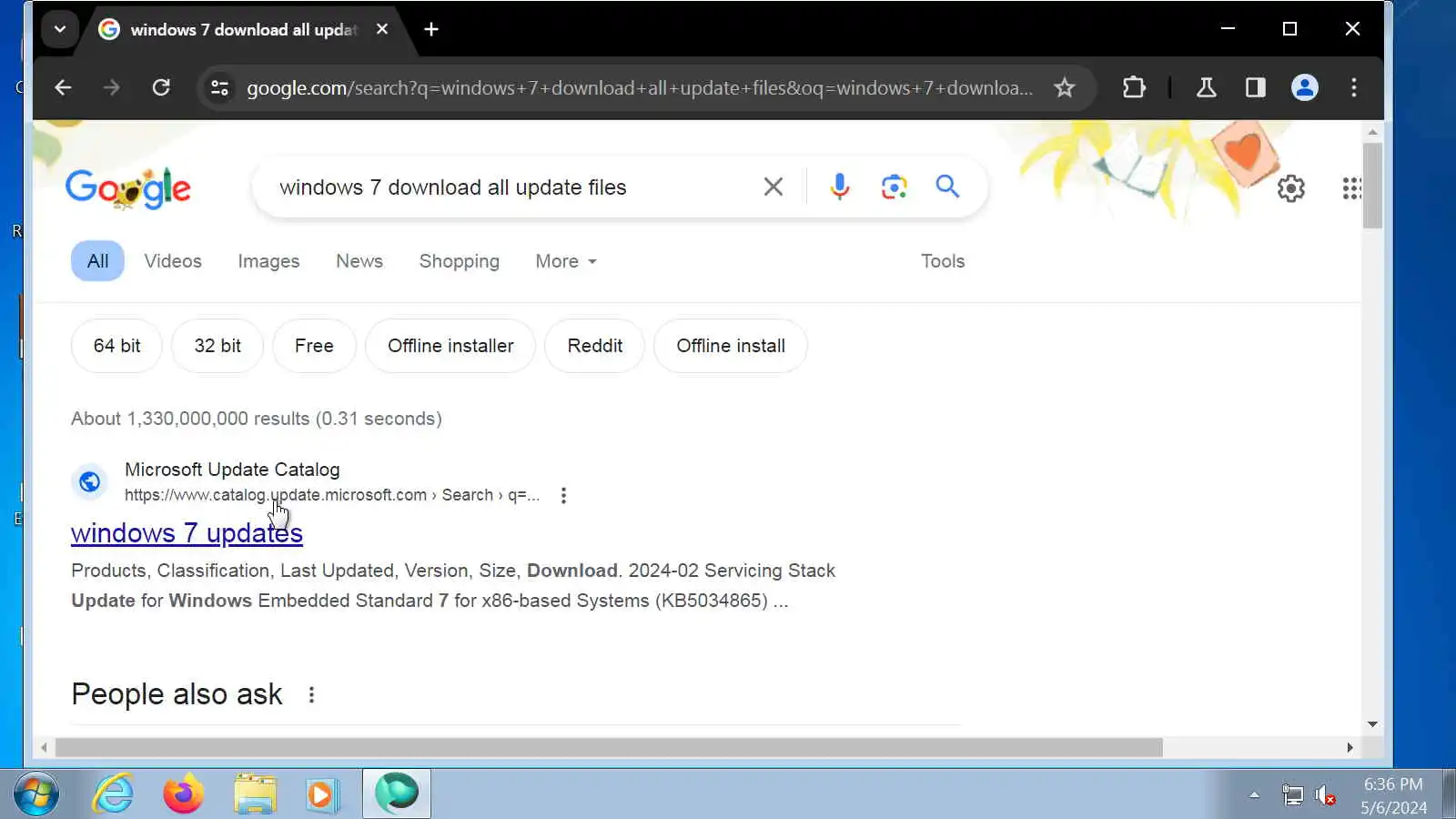
Task: Filter with the 'Offline install' chip
Action: pyautogui.click(x=731, y=346)
